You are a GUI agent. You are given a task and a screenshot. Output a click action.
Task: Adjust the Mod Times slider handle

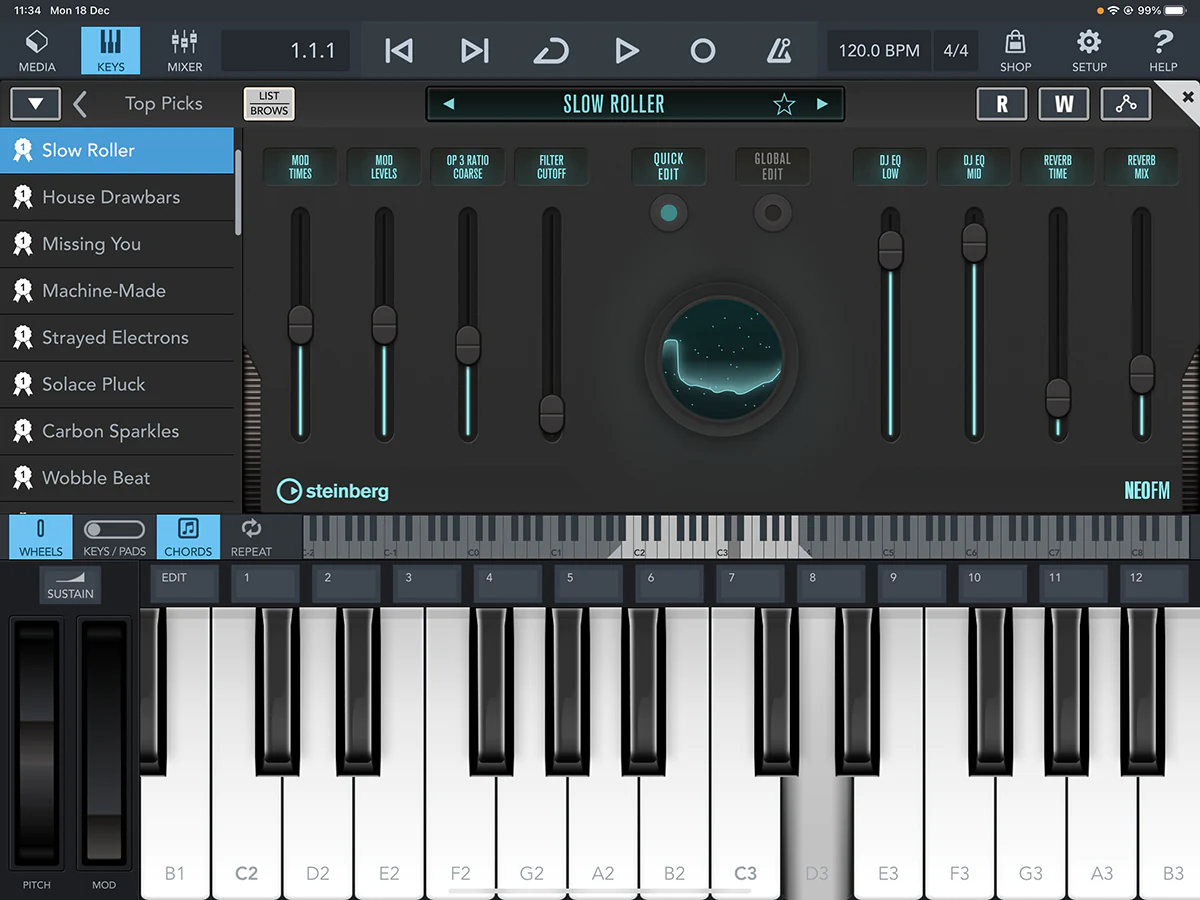click(x=300, y=325)
